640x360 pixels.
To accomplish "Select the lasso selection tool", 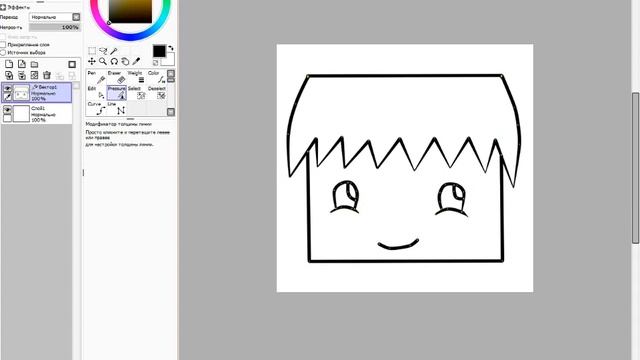I will point(103,51).
